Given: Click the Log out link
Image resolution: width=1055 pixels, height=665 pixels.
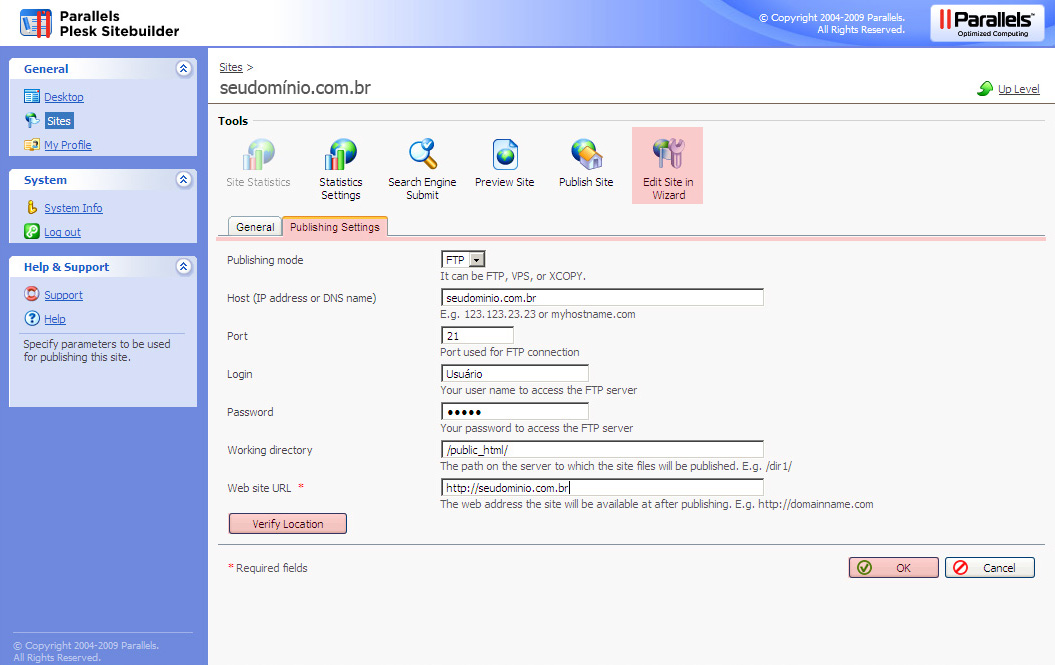Looking at the screenshot, I should tap(63, 232).
